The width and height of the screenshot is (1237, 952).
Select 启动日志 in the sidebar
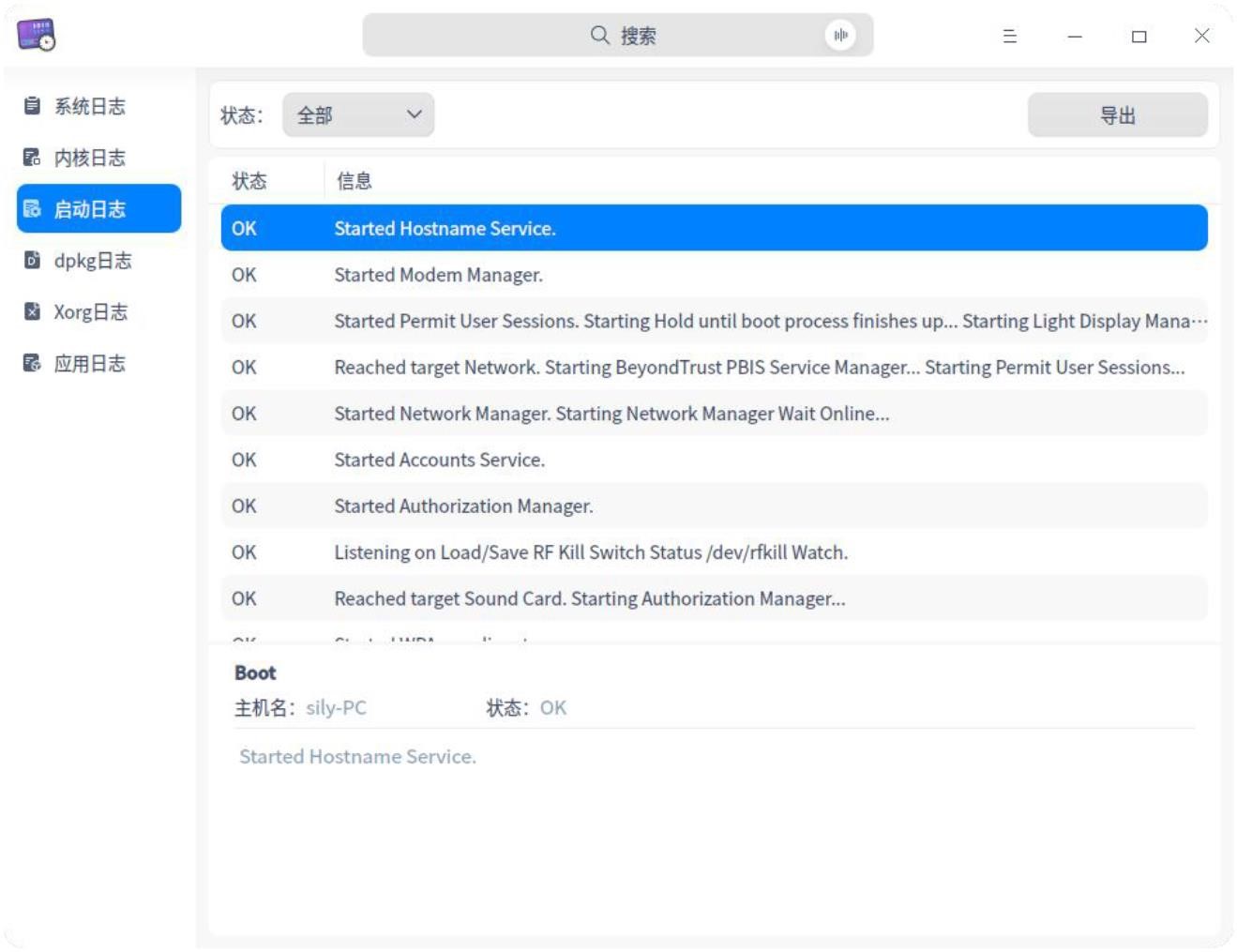98,208
